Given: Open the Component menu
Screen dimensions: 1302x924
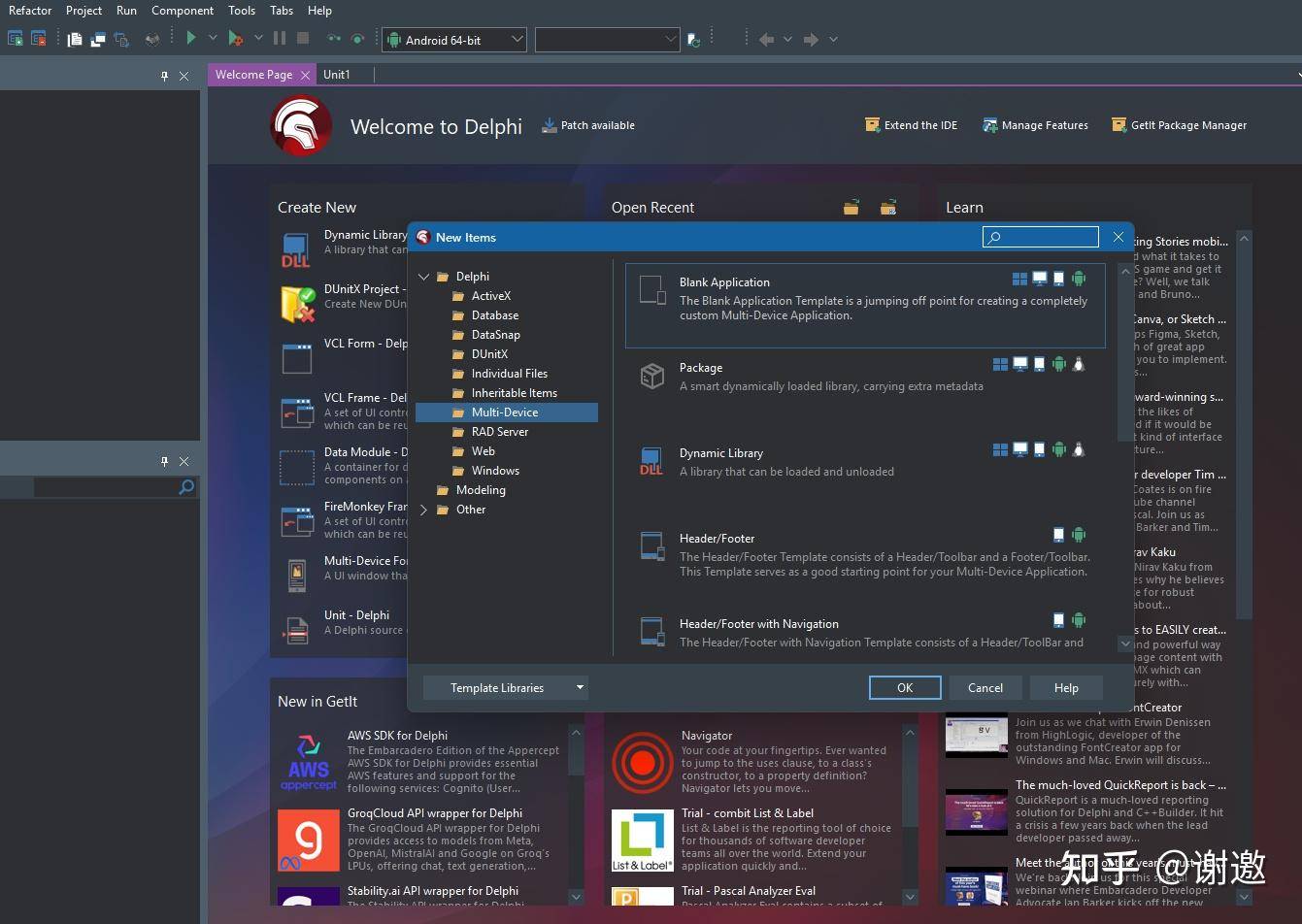Looking at the screenshot, I should [x=183, y=11].
